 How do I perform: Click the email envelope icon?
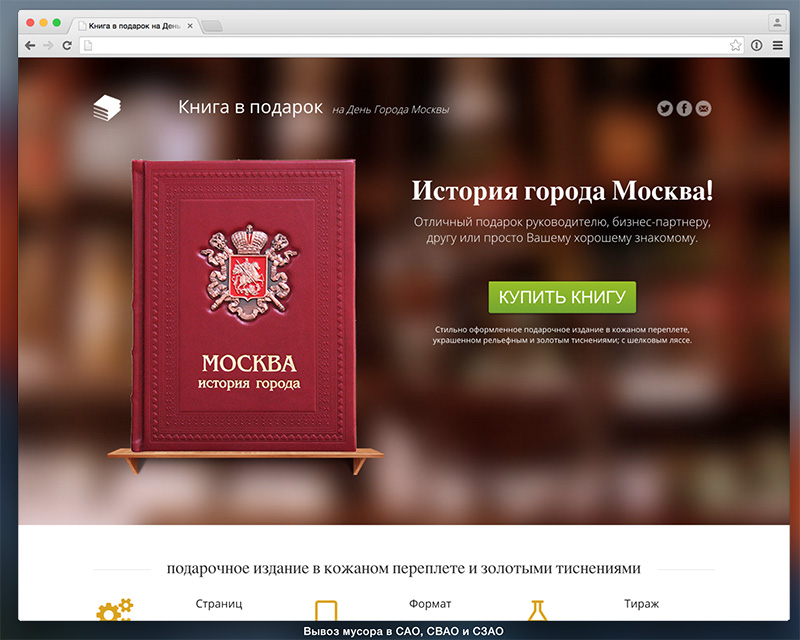[x=703, y=108]
